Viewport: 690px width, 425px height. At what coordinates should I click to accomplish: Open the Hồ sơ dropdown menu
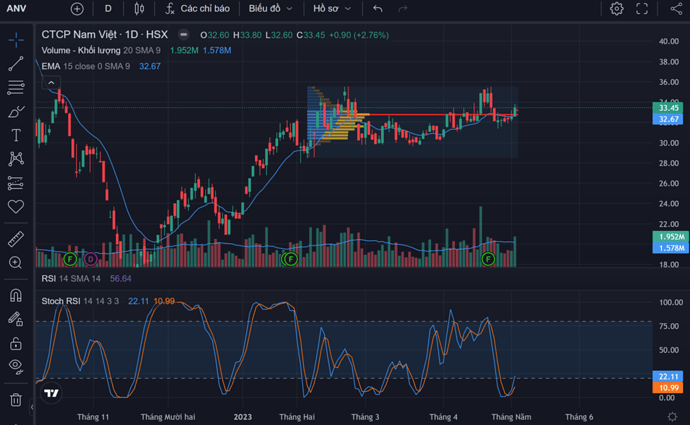point(332,8)
